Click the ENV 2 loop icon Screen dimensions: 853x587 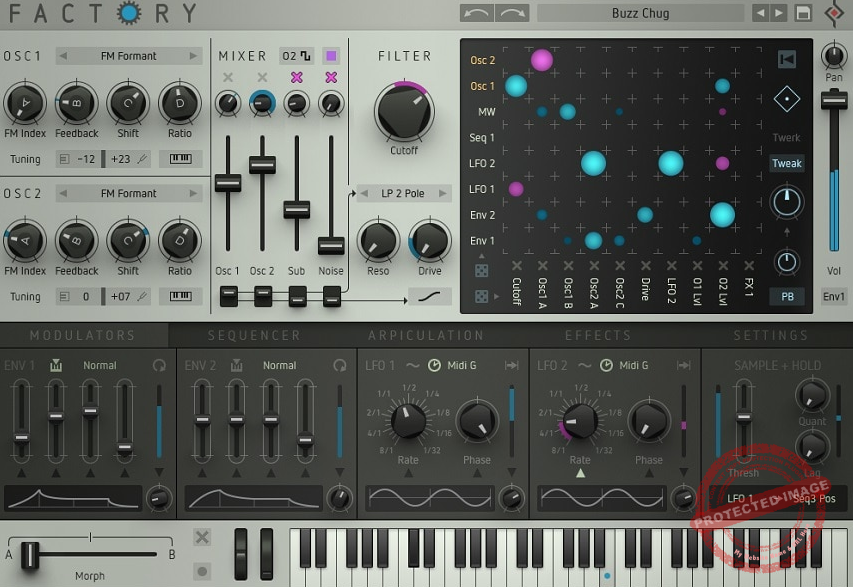coord(339,366)
